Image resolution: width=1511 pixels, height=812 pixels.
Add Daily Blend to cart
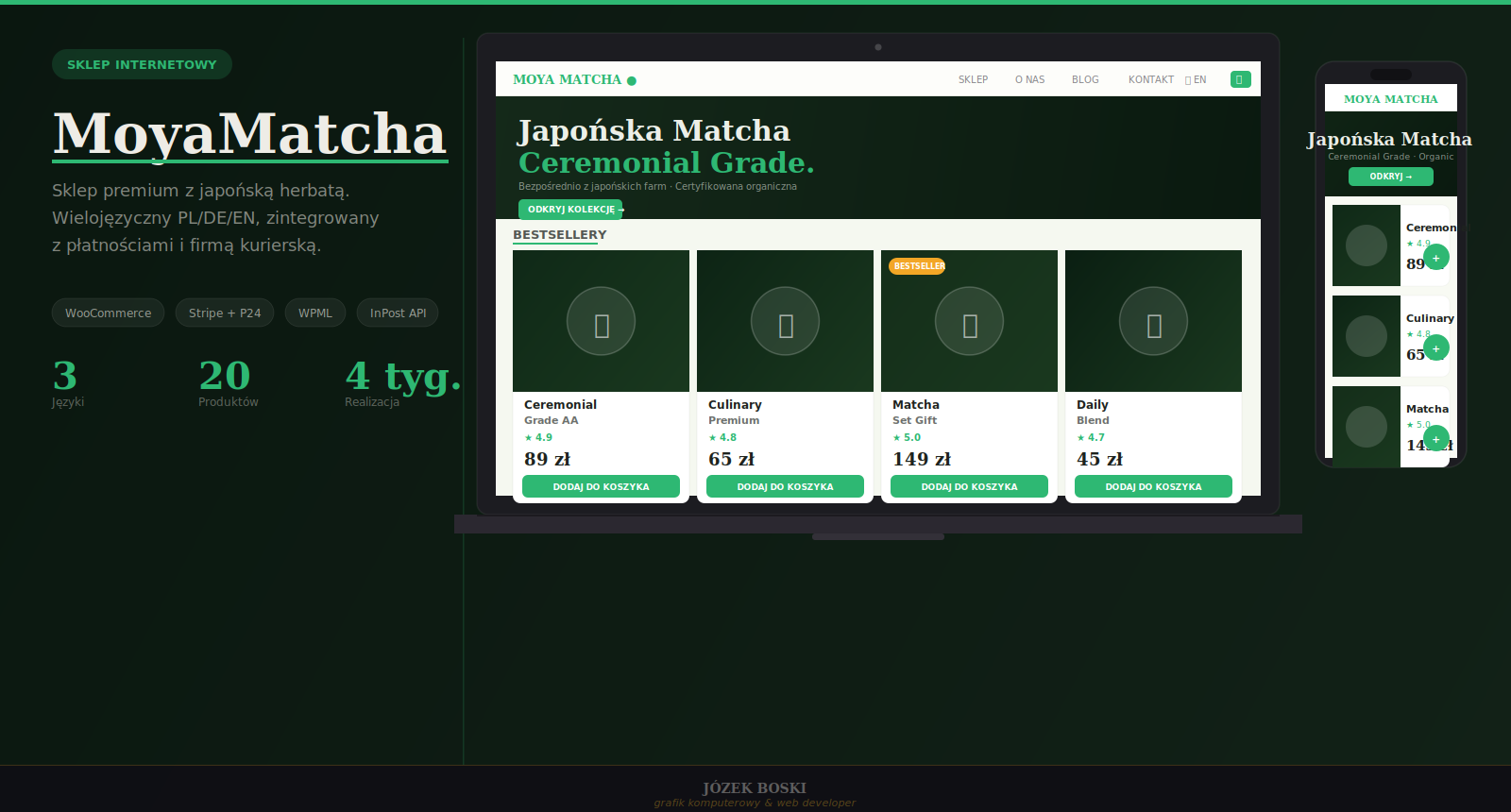click(1153, 486)
